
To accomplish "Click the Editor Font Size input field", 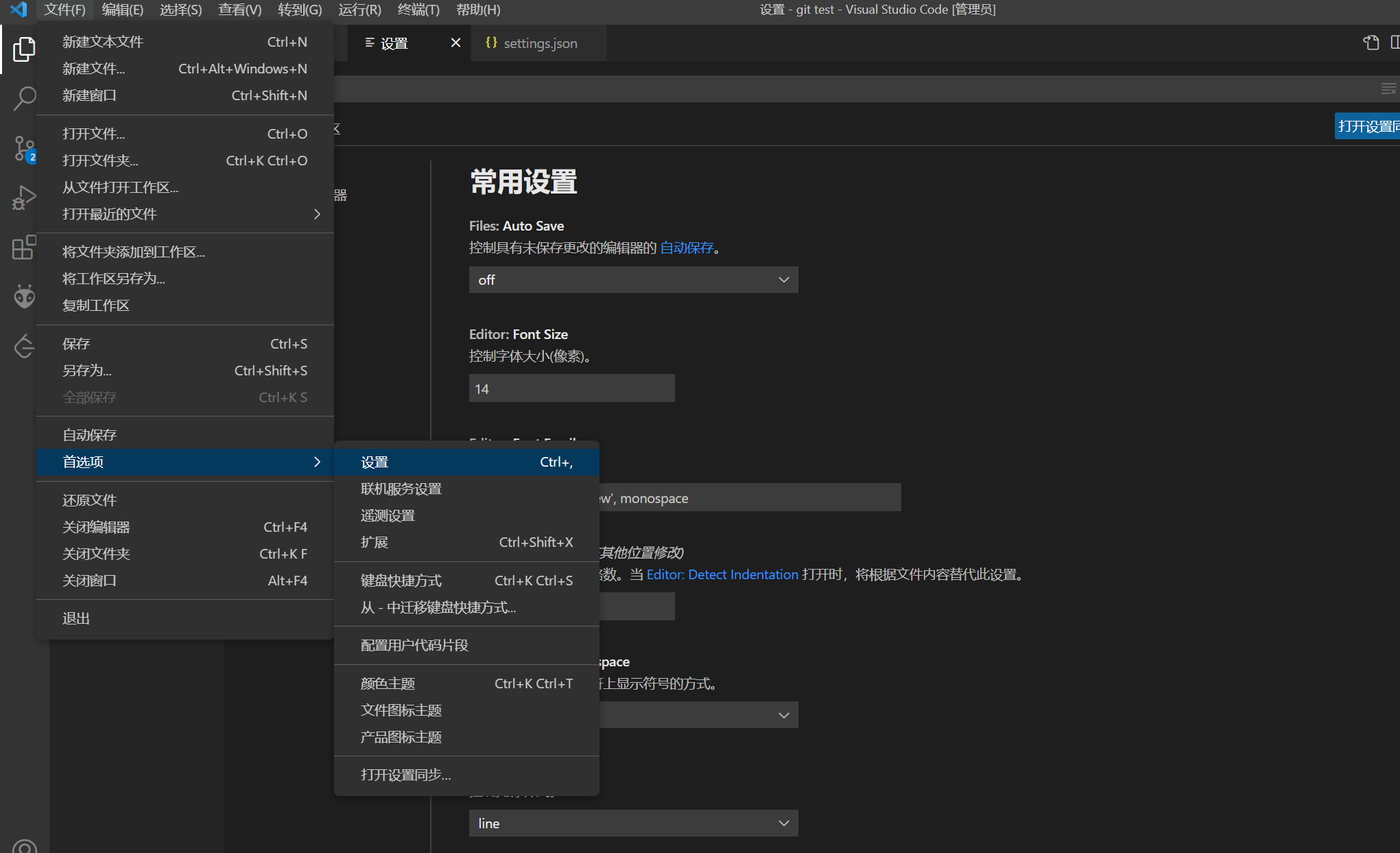I will point(571,388).
